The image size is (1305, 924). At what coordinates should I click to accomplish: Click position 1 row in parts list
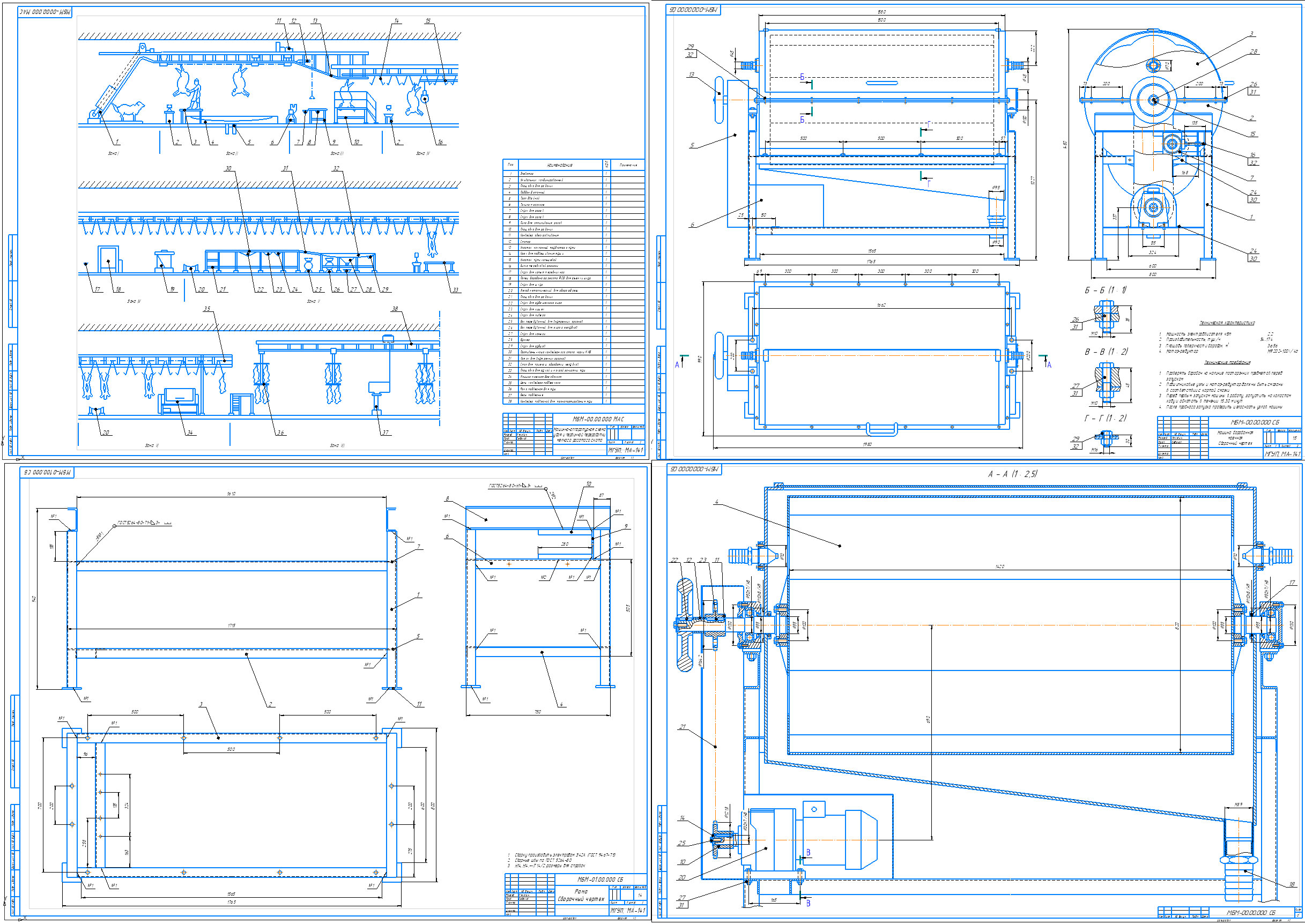573,174
